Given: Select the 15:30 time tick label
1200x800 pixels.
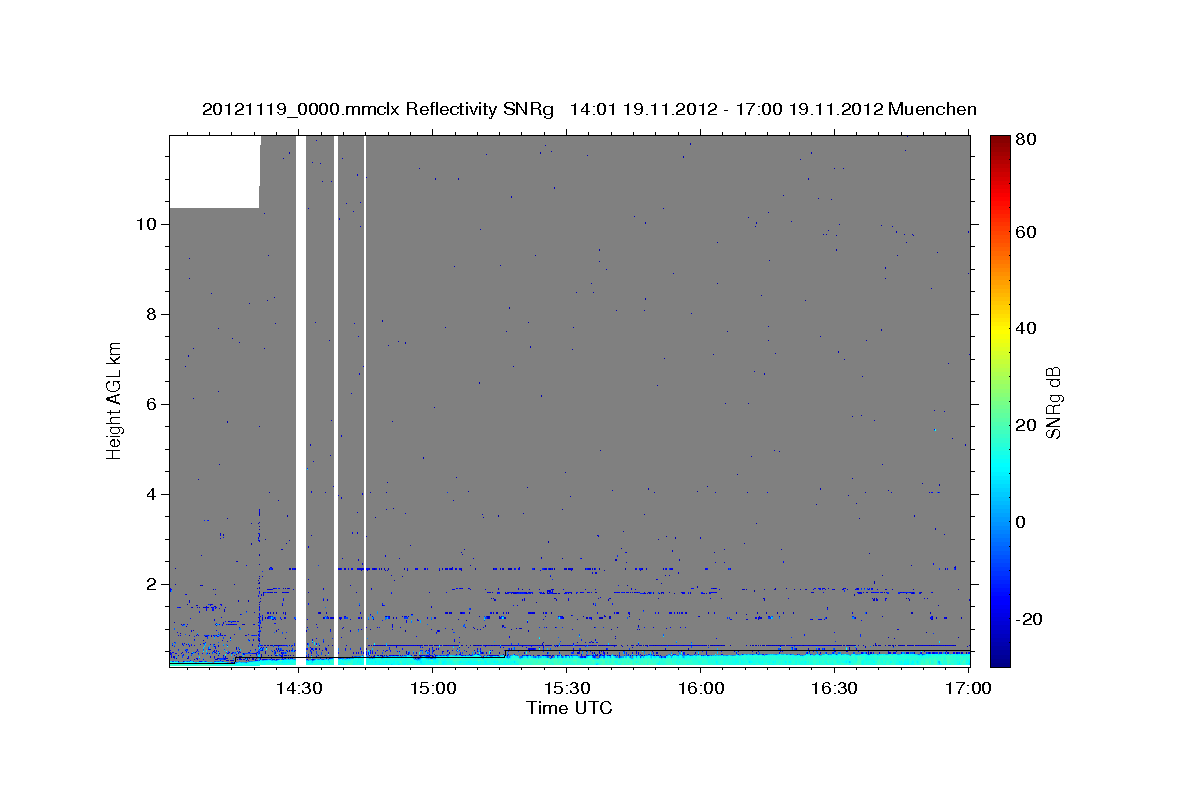Looking at the screenshot, I should 567,689.
